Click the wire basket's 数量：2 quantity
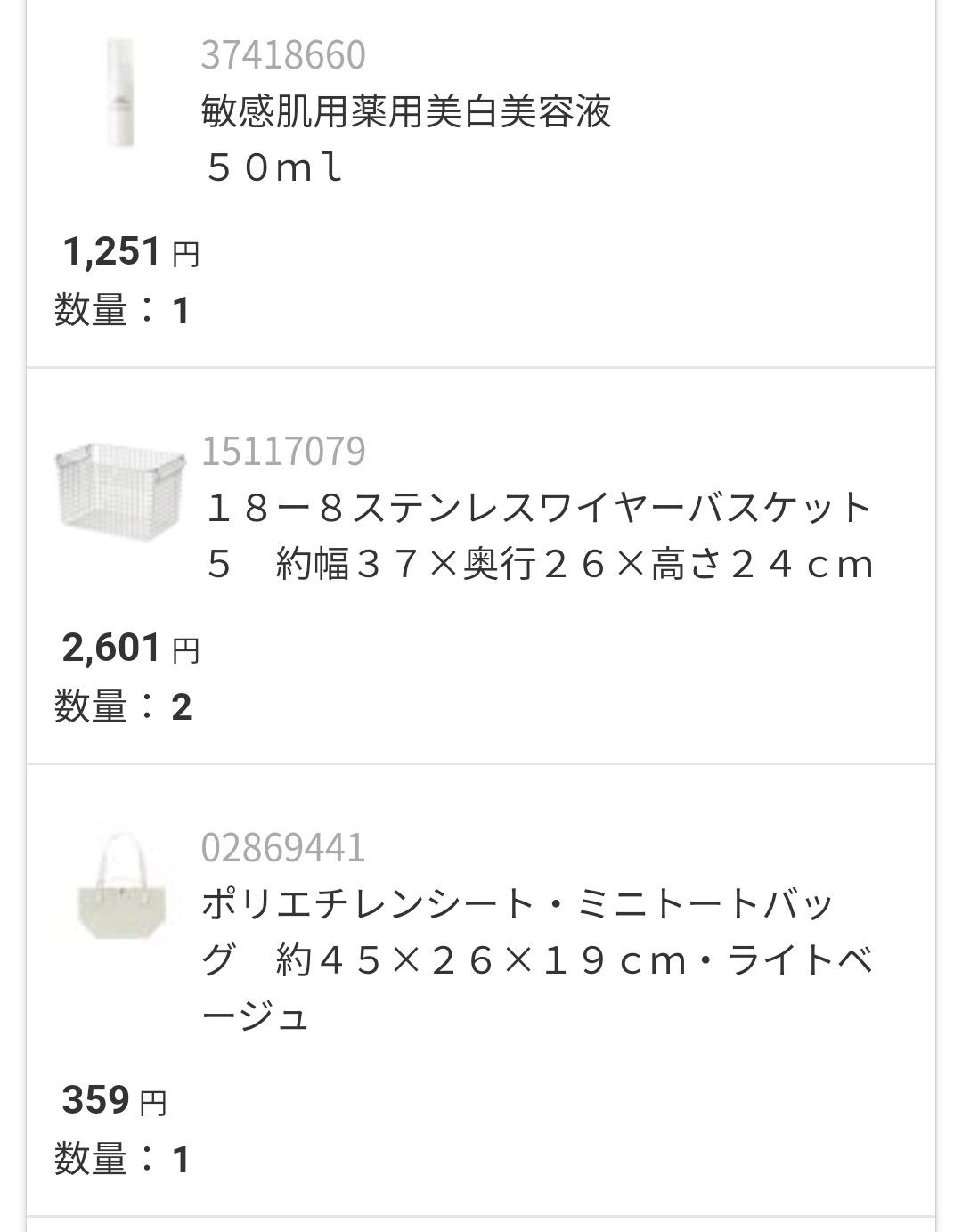 point(122,707)
